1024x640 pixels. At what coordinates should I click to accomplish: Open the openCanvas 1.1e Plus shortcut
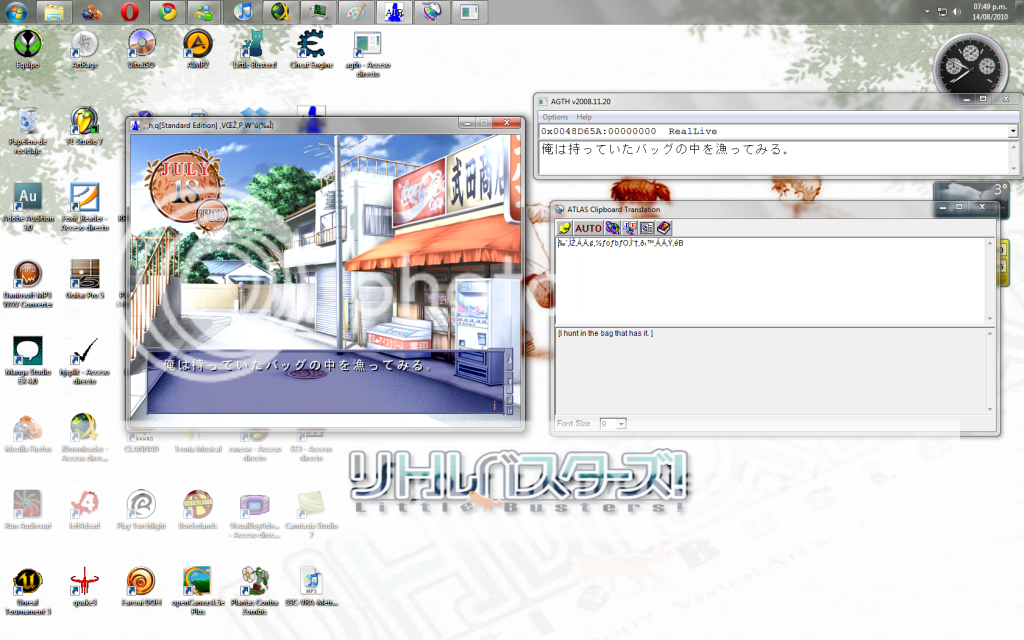(198, 591)
